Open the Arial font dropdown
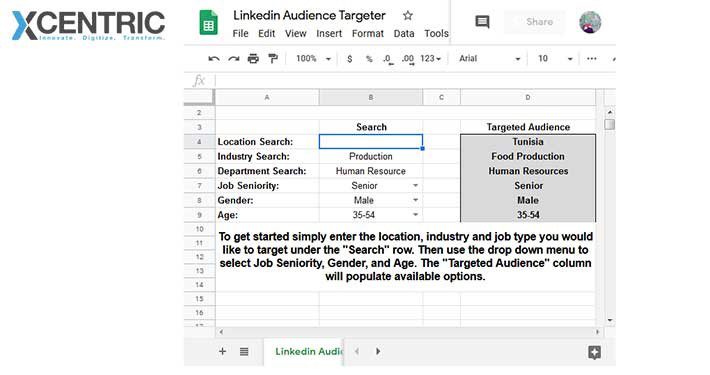Viewport: 710px width, 375px height. click(x=489, y=59)
